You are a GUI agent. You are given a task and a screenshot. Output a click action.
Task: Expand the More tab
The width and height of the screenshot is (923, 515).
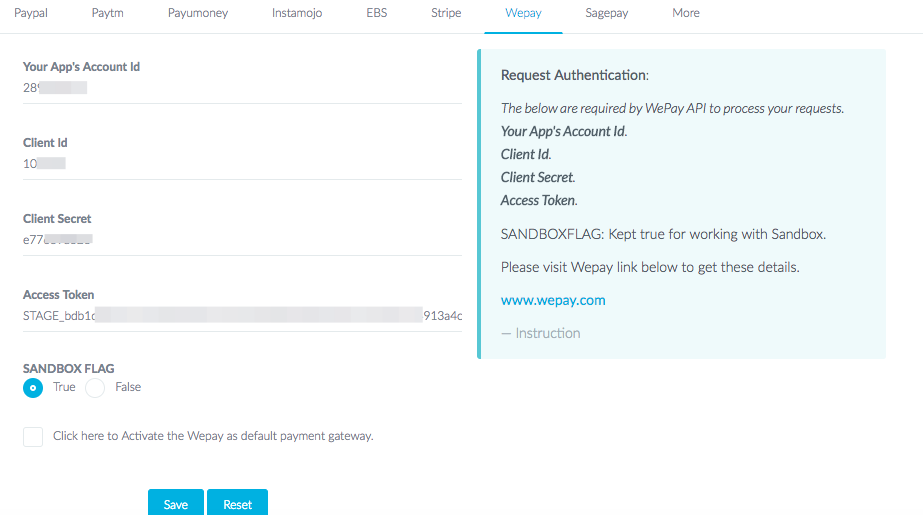point(686,13)
